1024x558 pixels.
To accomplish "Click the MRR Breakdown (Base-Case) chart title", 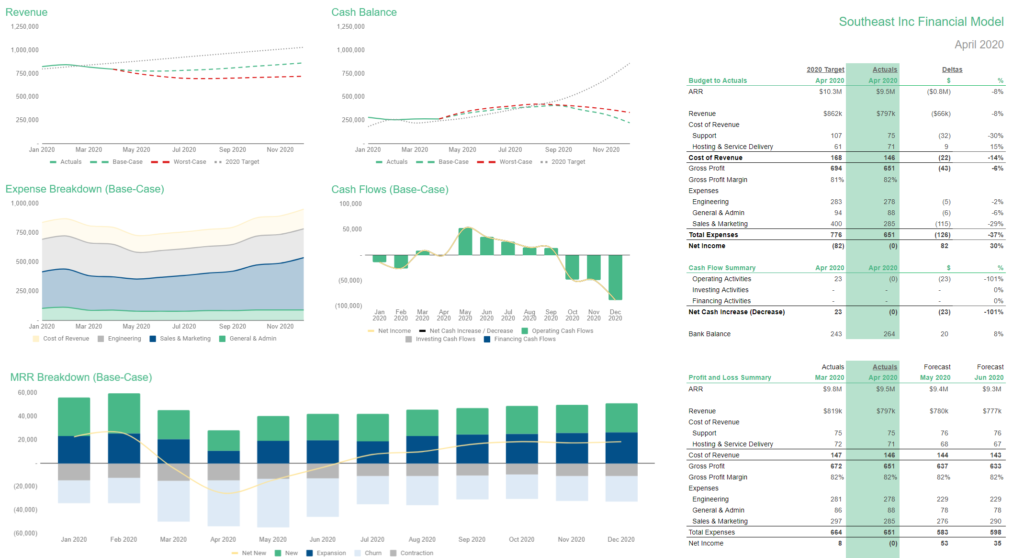I will [80, 377].
